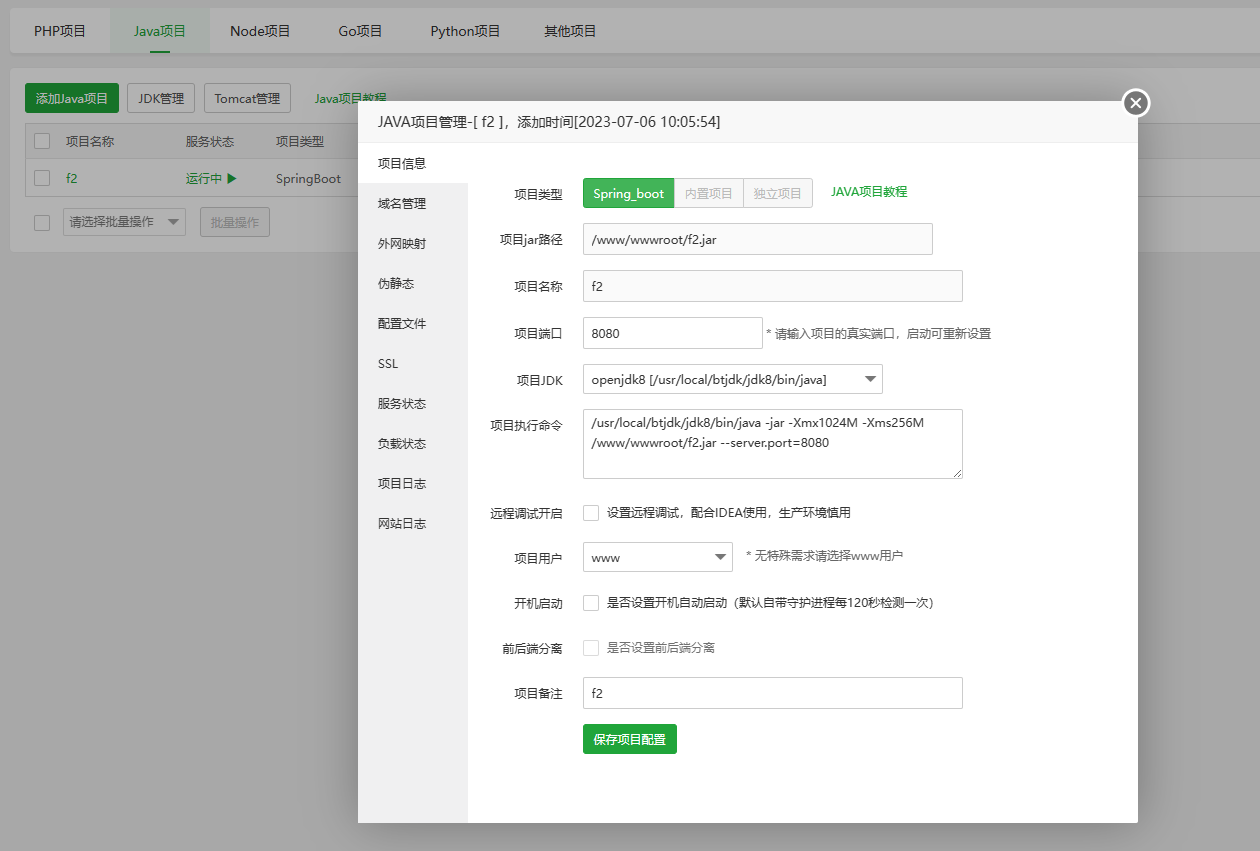Select the 内置项目 project type
The image size is (1260, 851).
point(708,192)
